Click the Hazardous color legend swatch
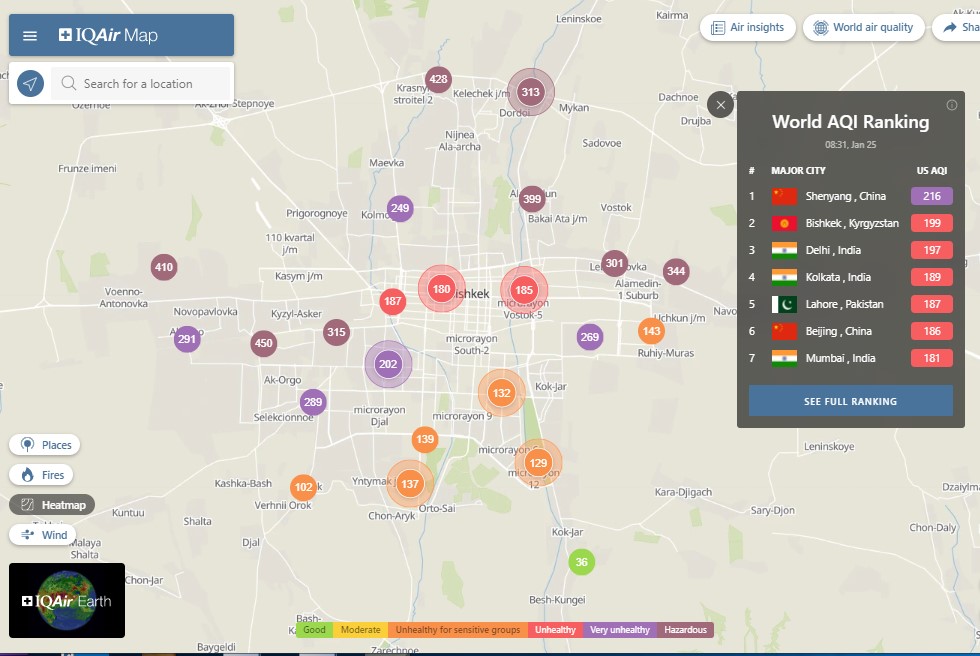 (685, 630)
